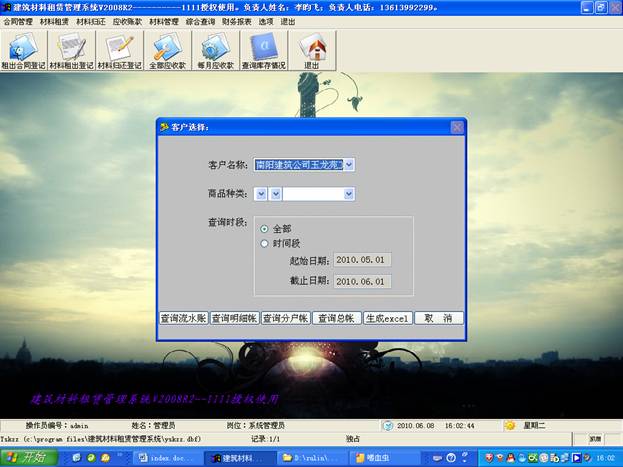
Task: Expand the wide 商品种类 dropdown
Action: pos(349,194)
